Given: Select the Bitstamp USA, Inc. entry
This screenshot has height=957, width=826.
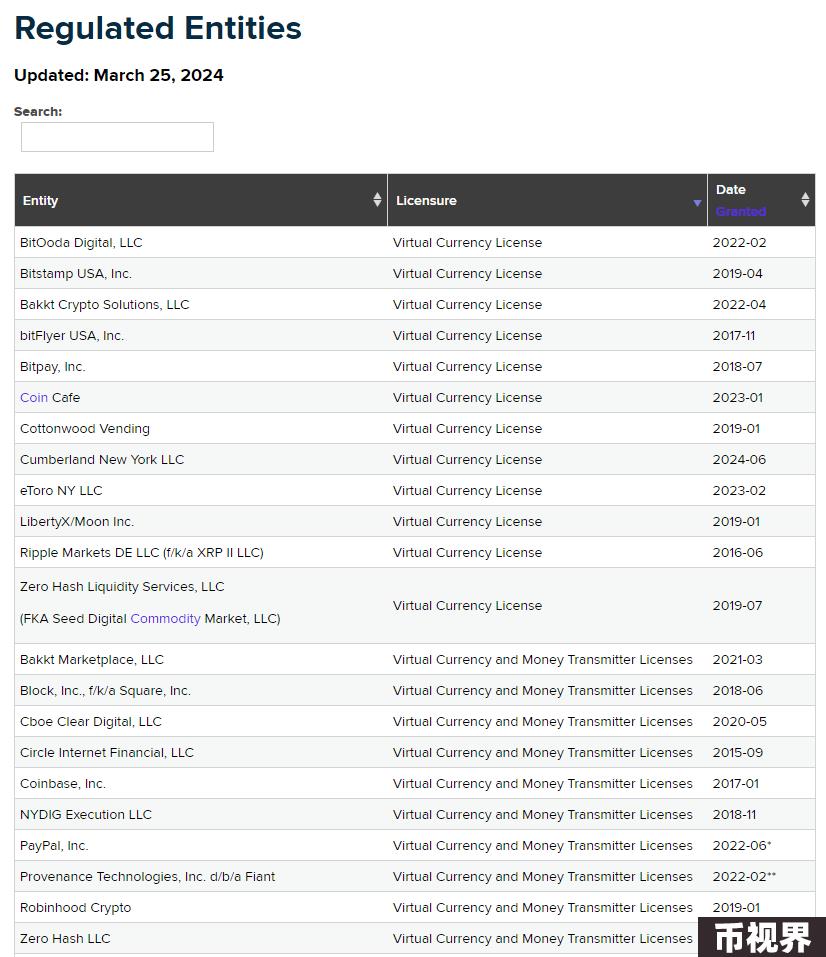Looking at the screenshot, I should [x=76, y=273].
